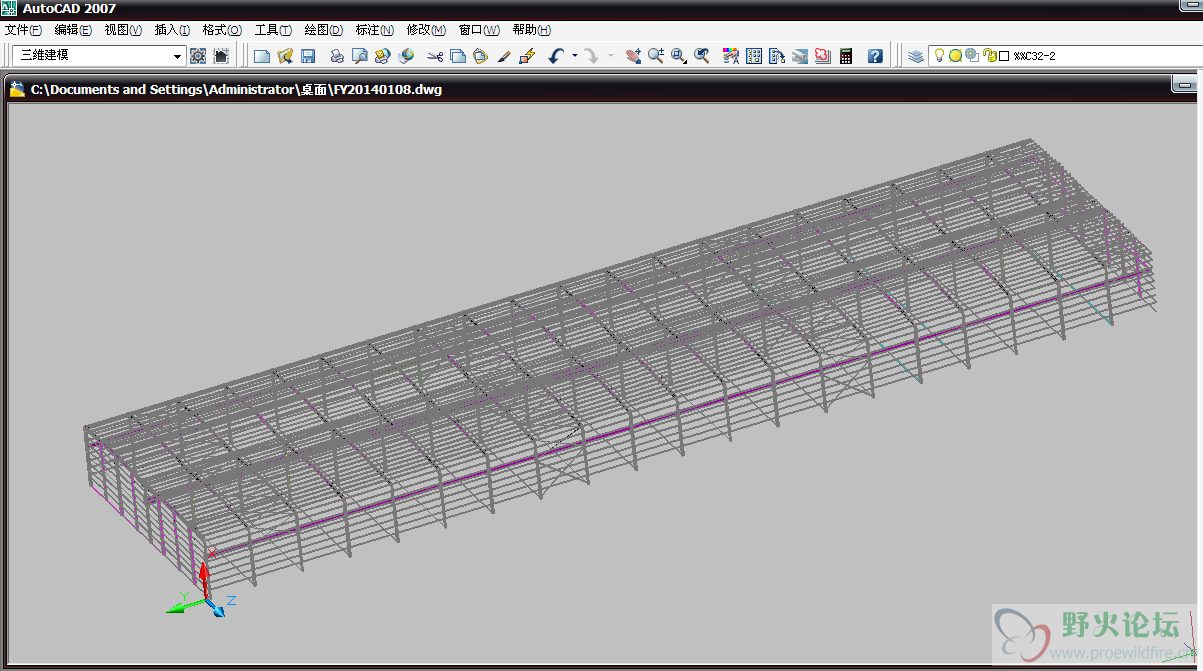Open the 编辑(E) menu
Screen dimensions: 1203x671
coord(73,30)
